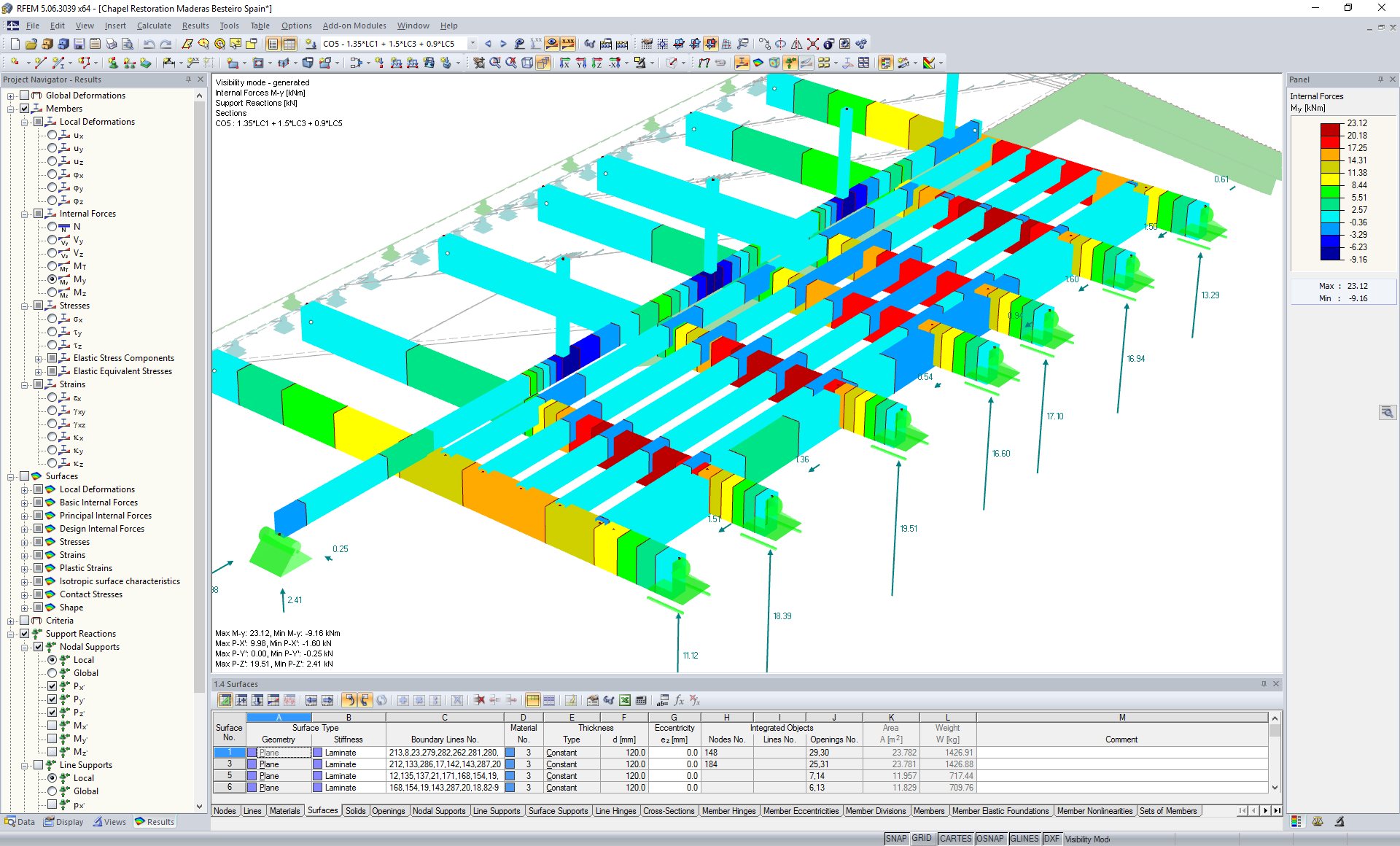The width and height of the screenshot is (1400, 846).
Task: Click the Internal Forces M-y display icon
Action: coord(66,278)
